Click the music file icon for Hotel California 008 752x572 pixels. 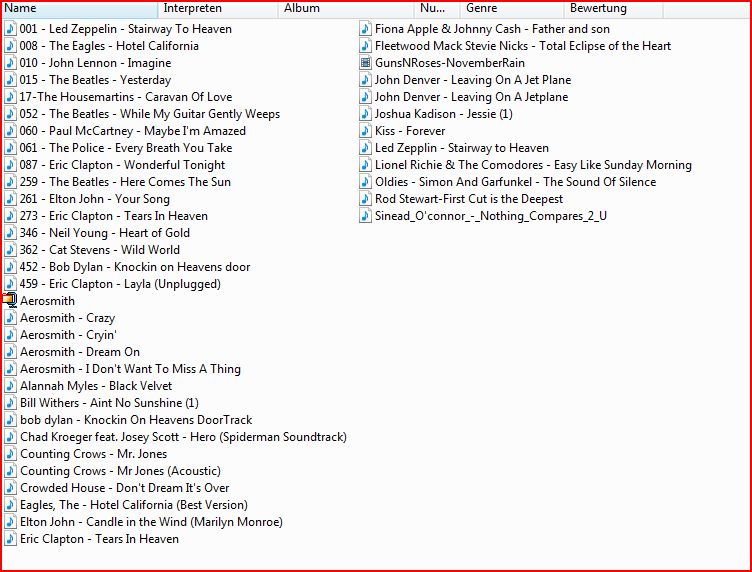10,46
